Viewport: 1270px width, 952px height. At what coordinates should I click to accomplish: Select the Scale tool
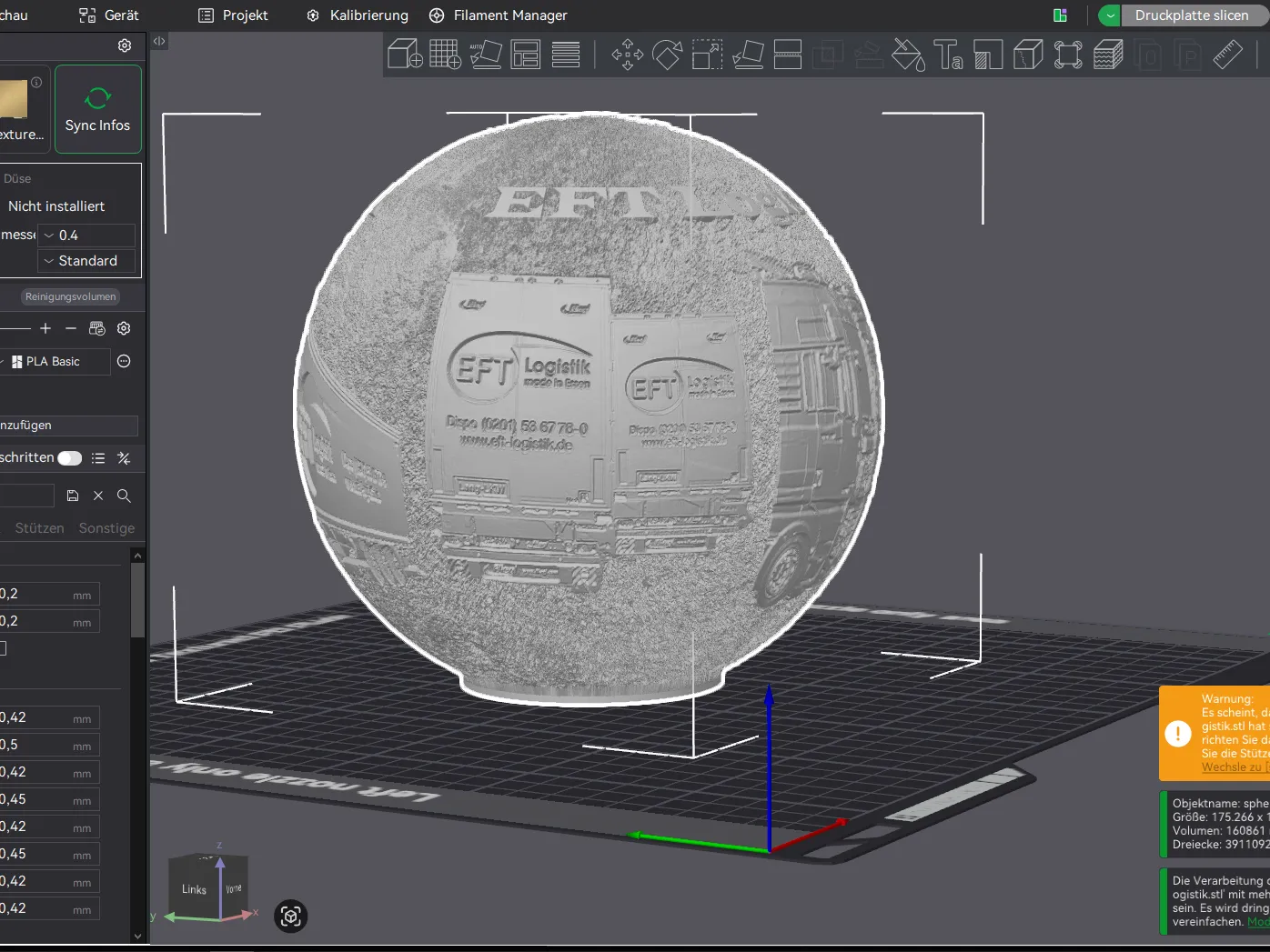pos(707,55)
